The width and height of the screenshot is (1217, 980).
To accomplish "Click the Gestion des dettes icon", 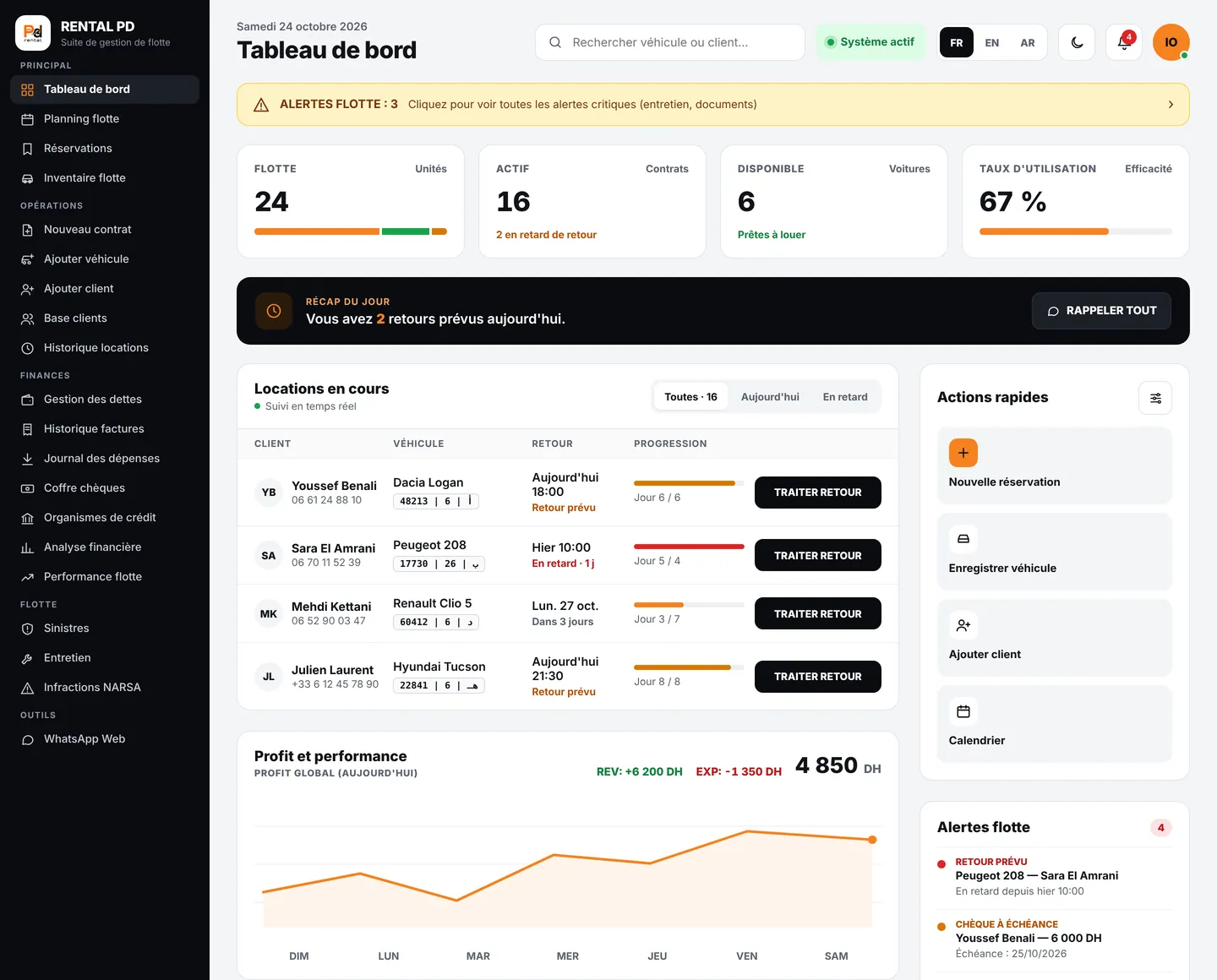I will point(27,400).
